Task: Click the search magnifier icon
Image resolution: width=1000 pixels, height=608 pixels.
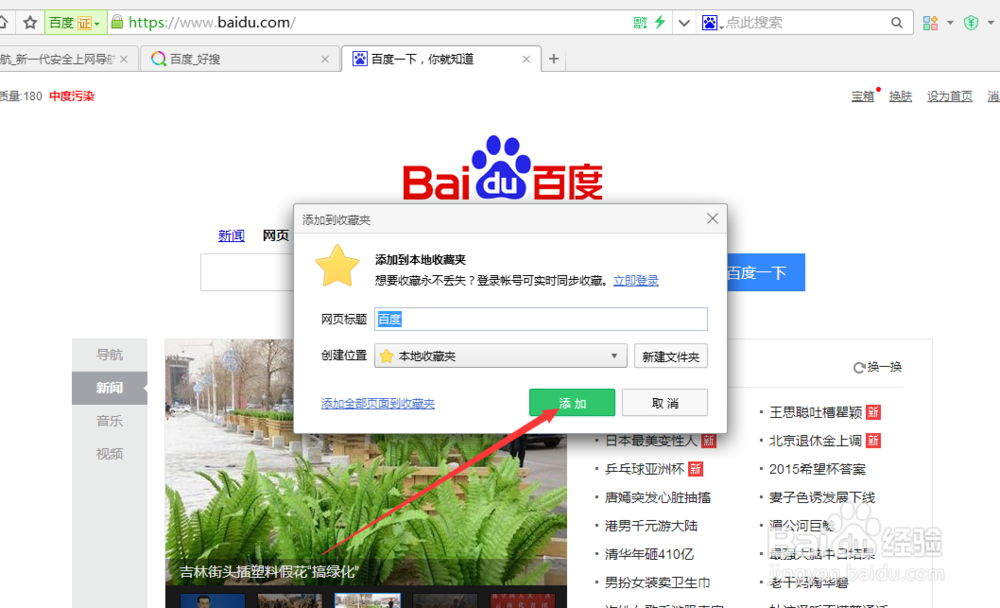Action: (x=897, y=23)
